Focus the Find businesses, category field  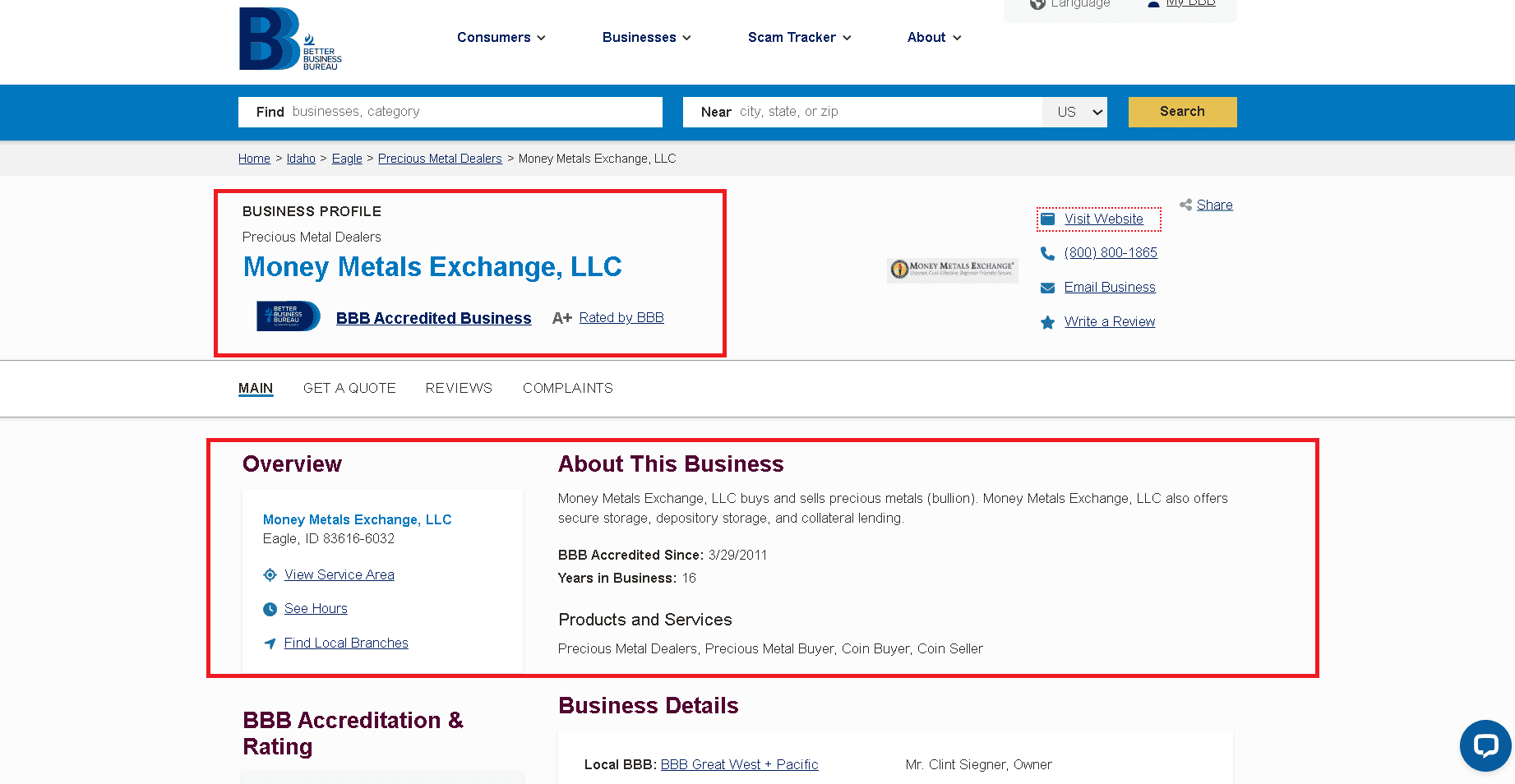coord(450,112)
